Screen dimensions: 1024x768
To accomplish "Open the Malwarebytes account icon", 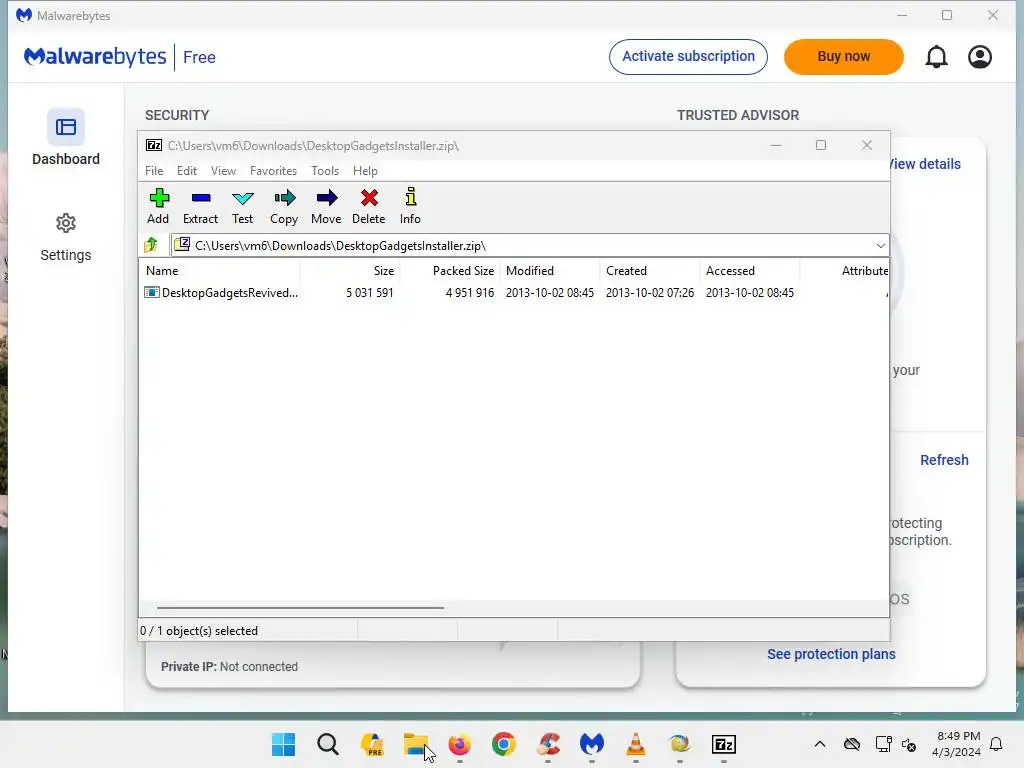I will tap(980, 57).
